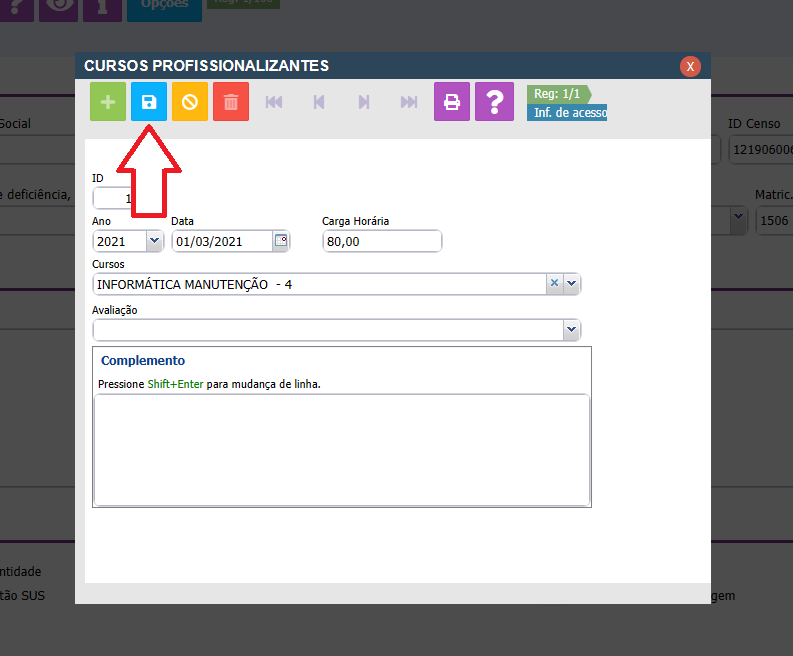Click the red trash delete icon
The image size is (793, 656).
click(231, 102)
